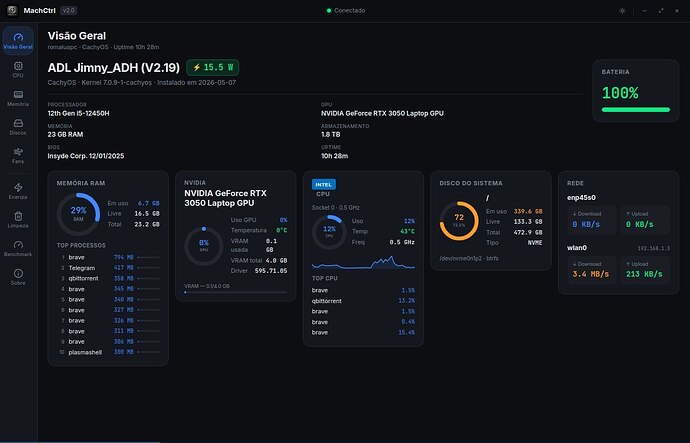Click the wlan0 Download 3.4 MB/s box
Viewport: 690px width, 443px height.
point(591,270)
